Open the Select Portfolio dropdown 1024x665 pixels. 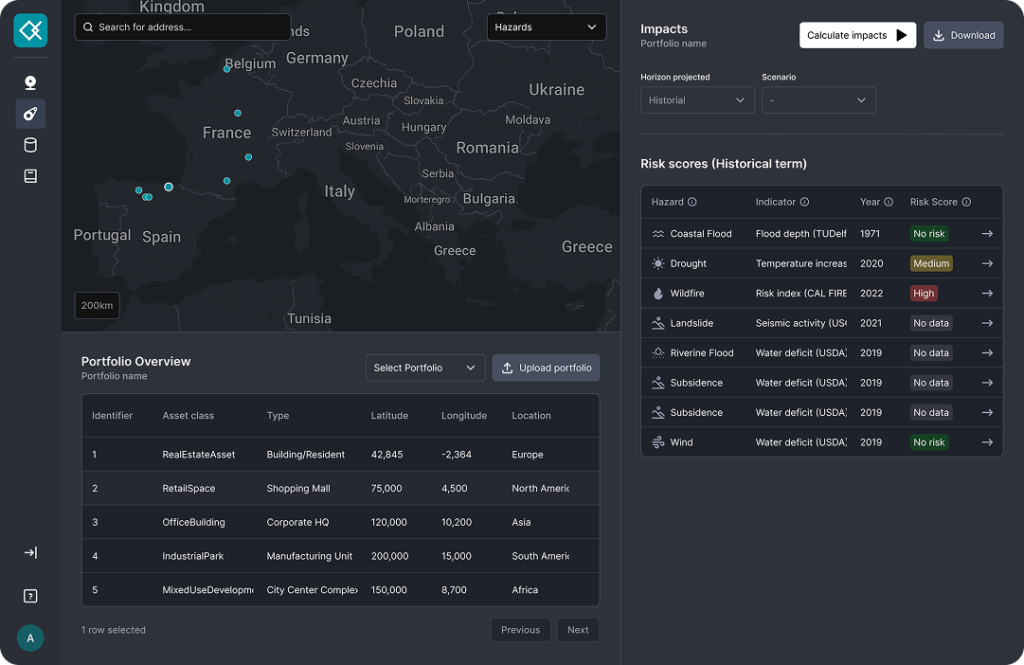(425, 367)
